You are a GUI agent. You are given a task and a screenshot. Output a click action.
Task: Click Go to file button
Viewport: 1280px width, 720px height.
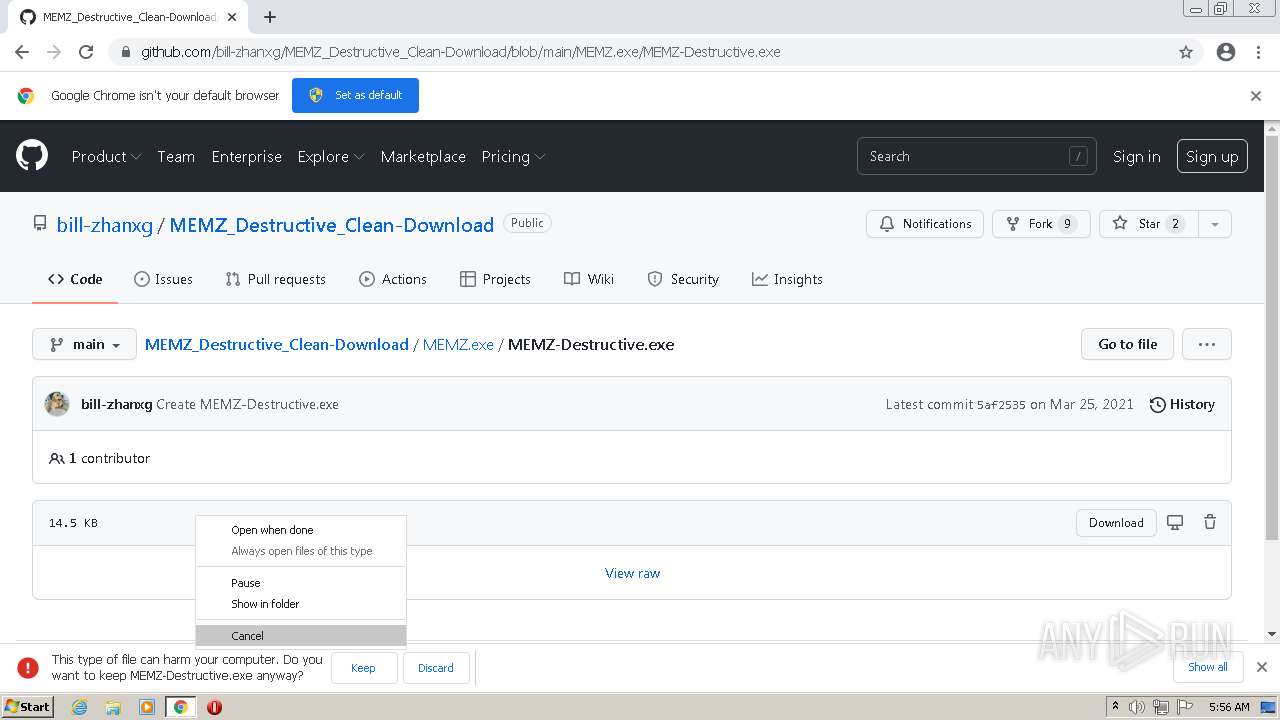click(1127, 344)
